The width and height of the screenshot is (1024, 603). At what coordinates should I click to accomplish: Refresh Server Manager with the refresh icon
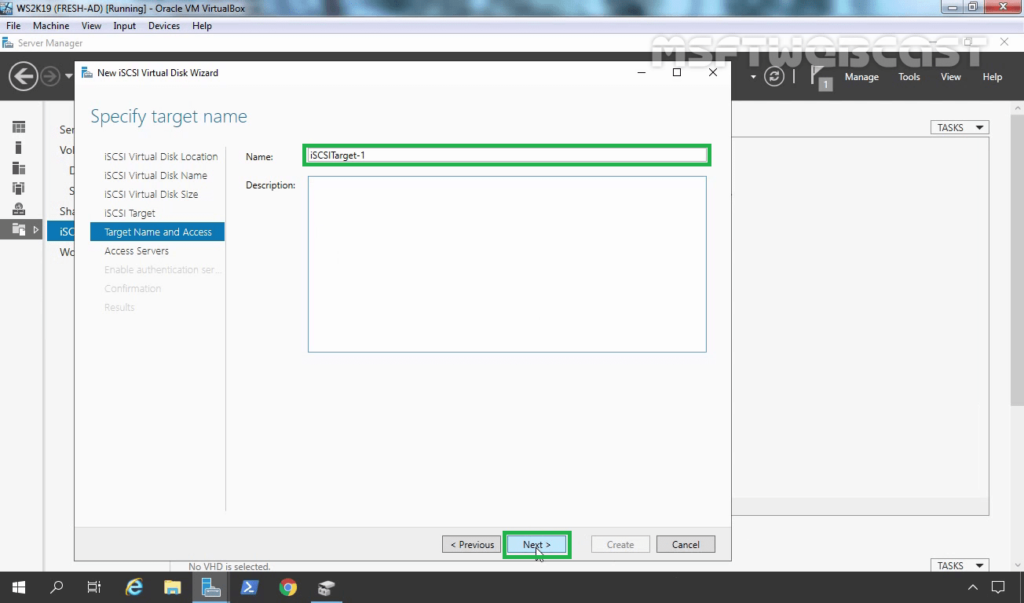point(774,76)
